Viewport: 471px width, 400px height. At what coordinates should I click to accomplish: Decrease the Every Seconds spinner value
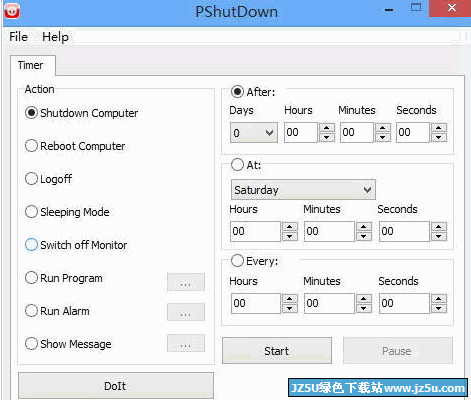[439, 308]
